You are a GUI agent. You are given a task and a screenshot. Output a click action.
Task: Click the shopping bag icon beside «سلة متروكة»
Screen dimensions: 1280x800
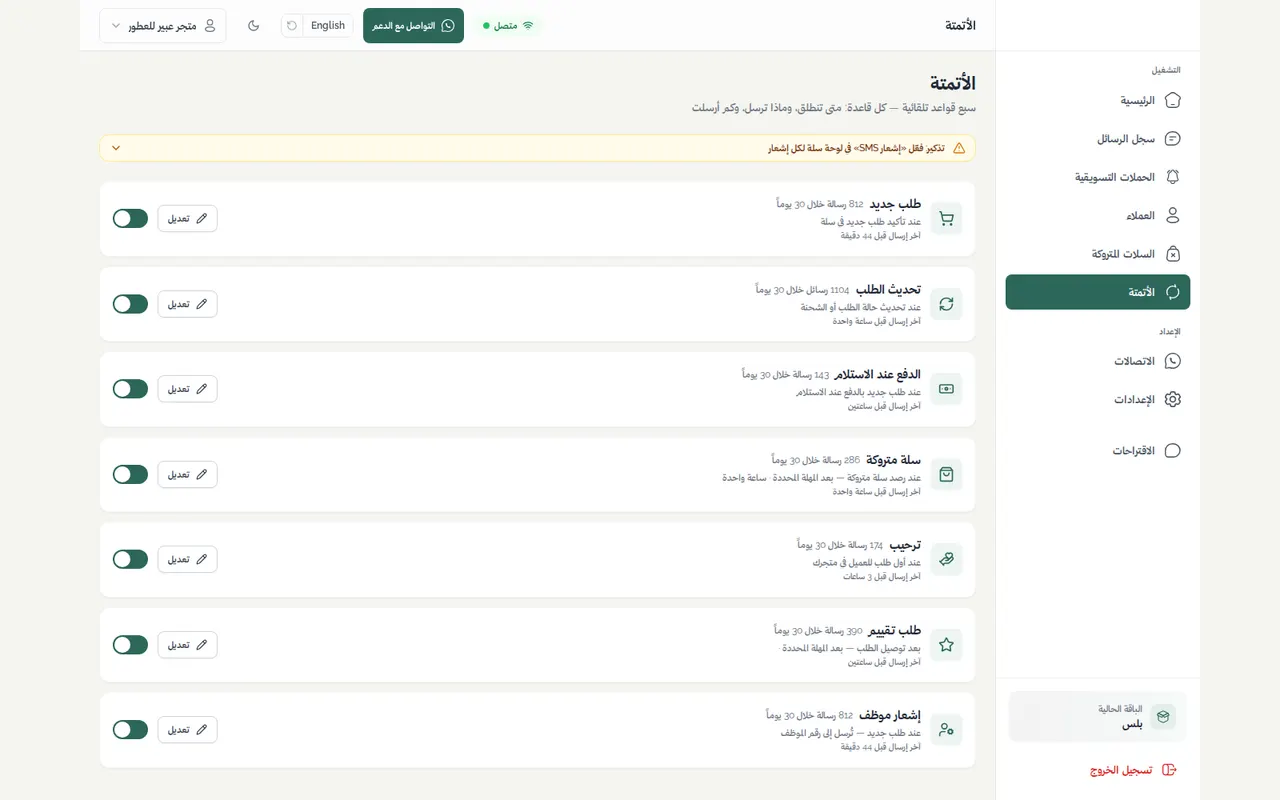coord(946,474)
